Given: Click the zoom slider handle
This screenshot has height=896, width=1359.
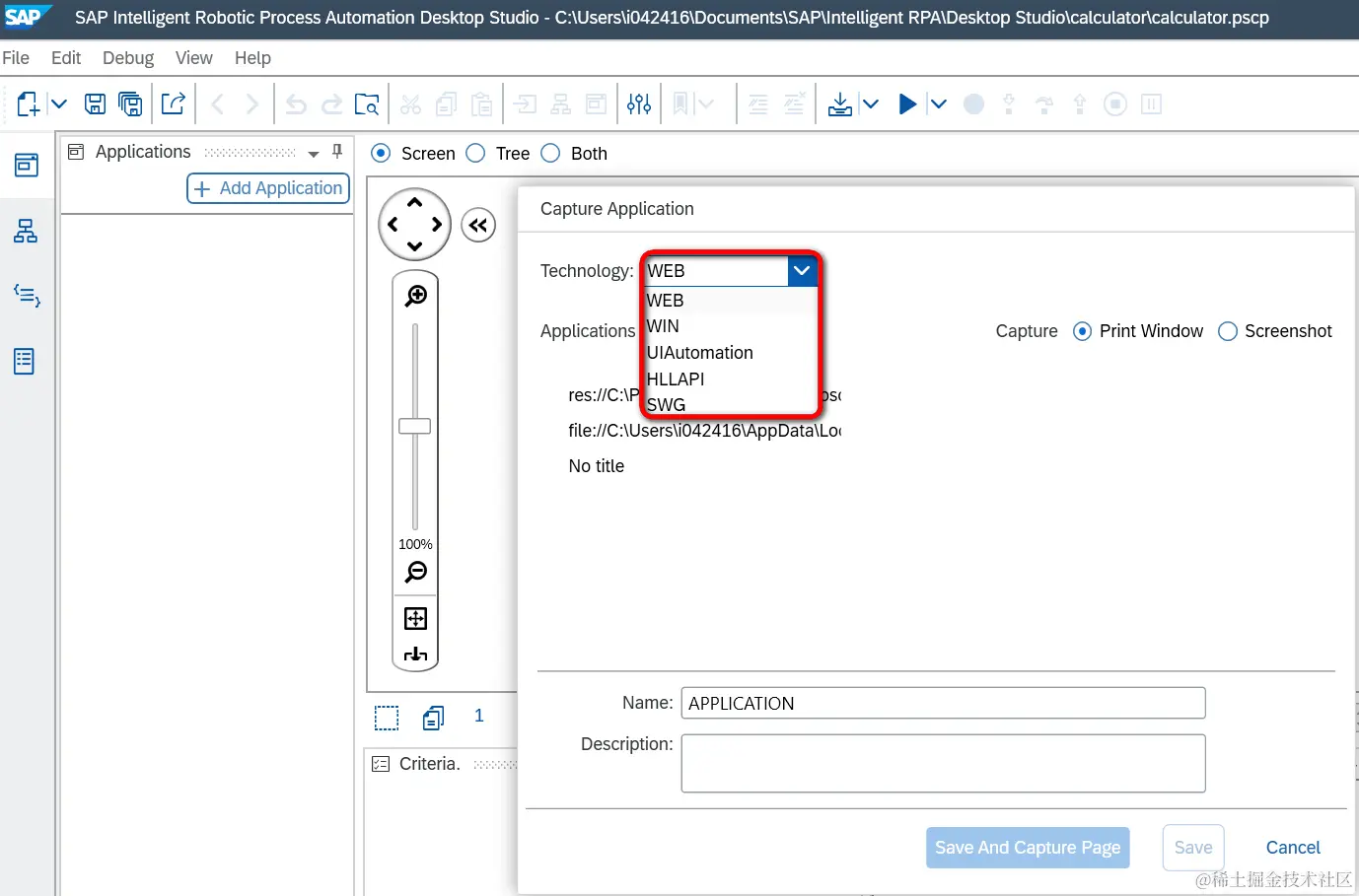Looking at the screenshot, I should click(415, 426).
